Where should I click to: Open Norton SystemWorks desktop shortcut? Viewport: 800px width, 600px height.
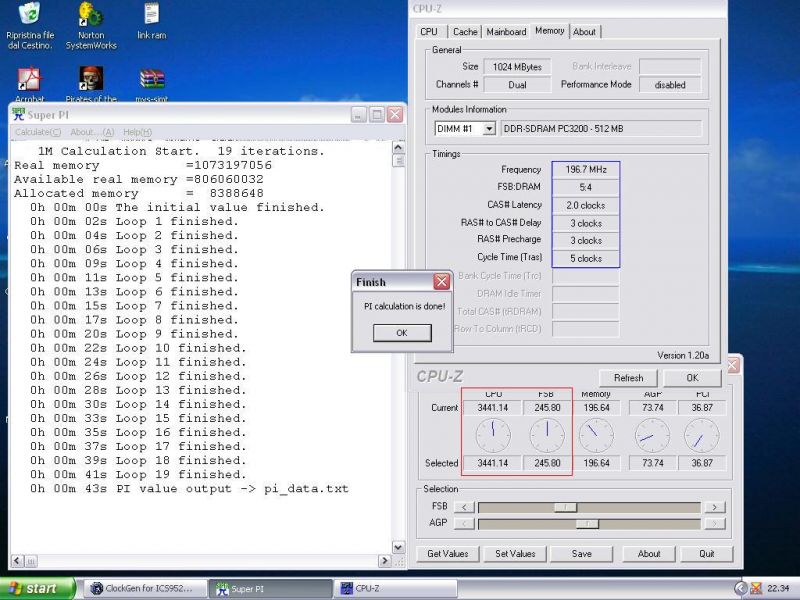[x=91, y=26]
